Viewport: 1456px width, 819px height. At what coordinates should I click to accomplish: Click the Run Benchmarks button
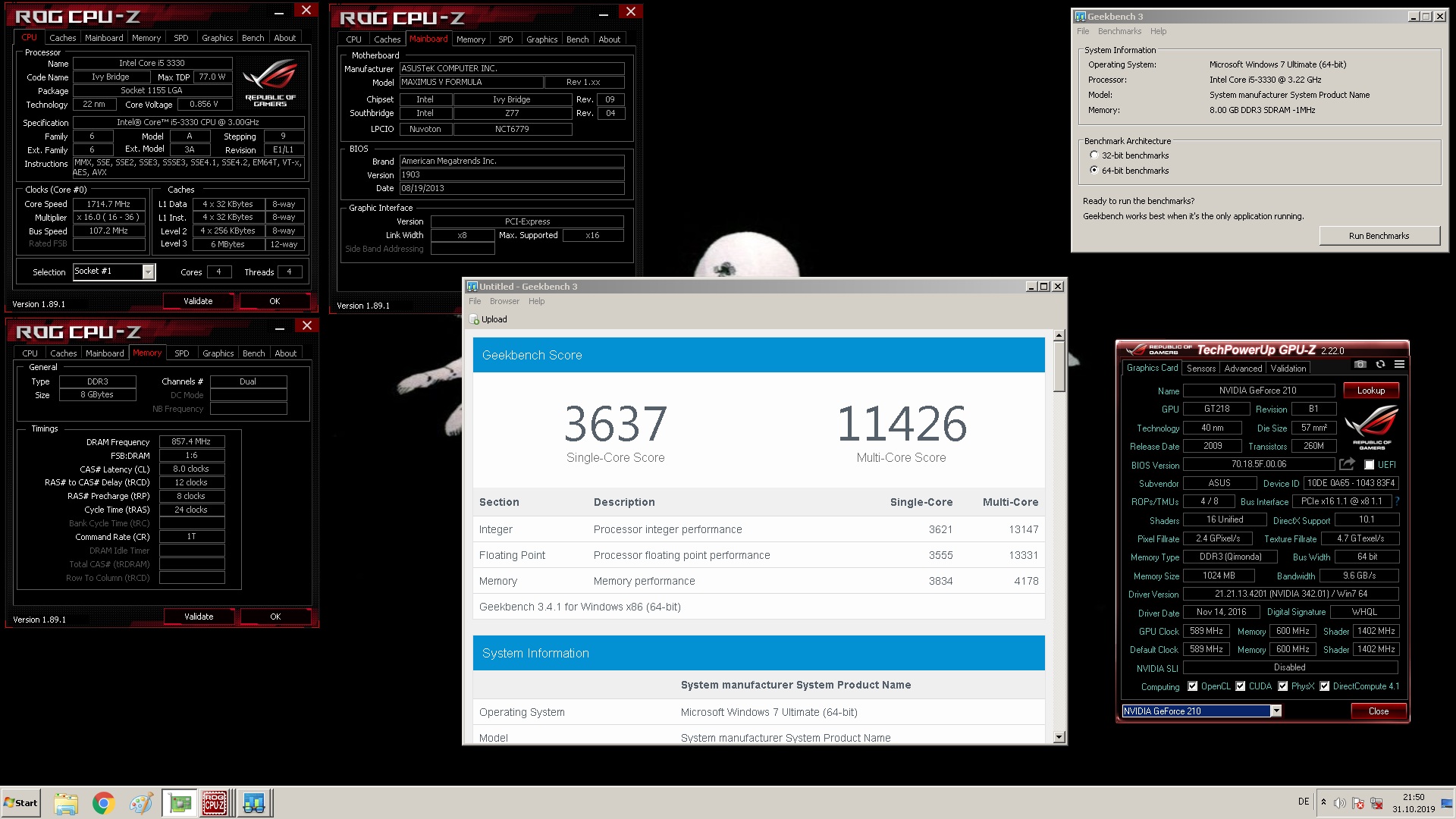pyautogui.click(x=1379, y=236)
